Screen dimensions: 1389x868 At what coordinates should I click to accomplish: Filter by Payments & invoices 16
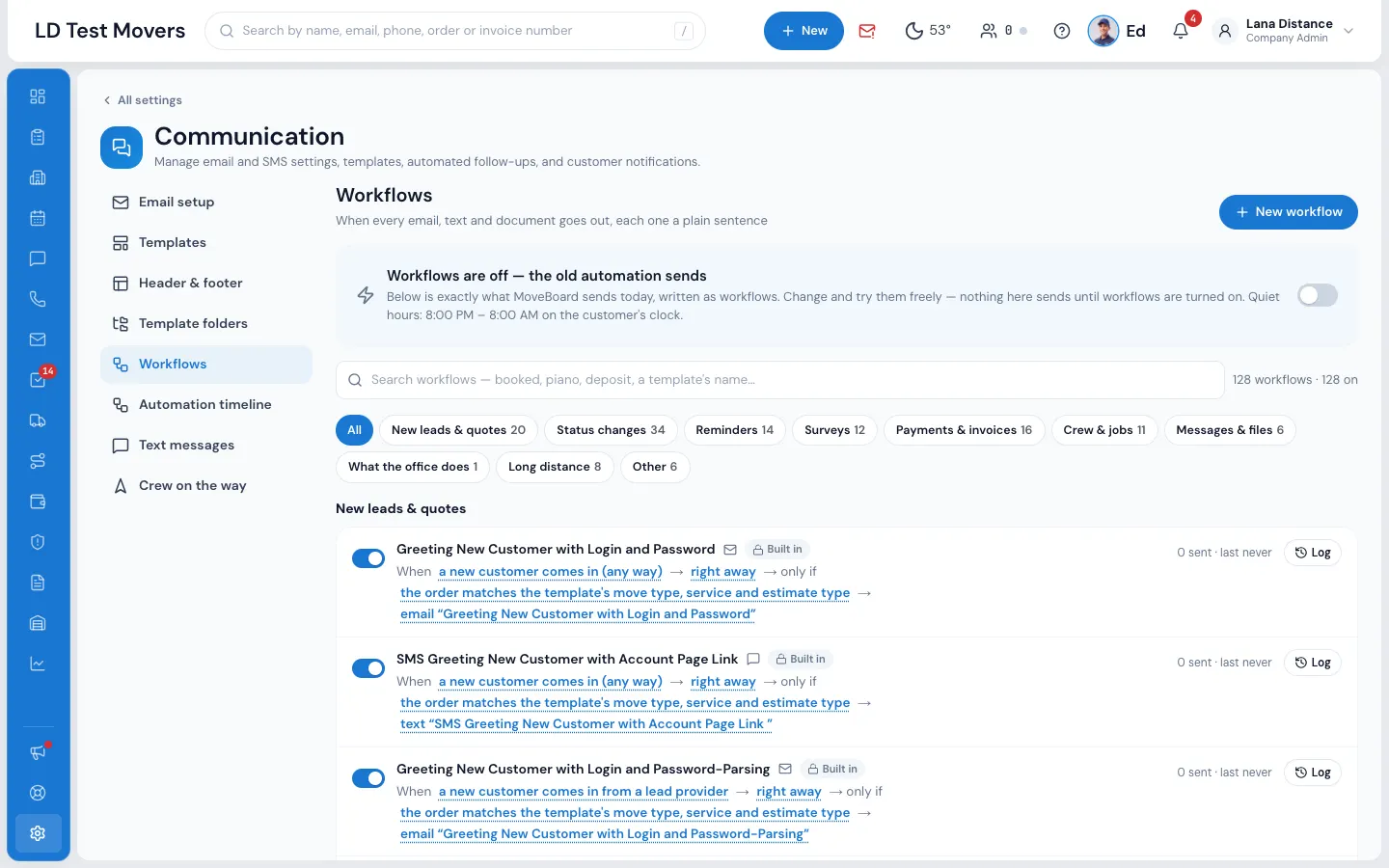(x=964, y=430)
